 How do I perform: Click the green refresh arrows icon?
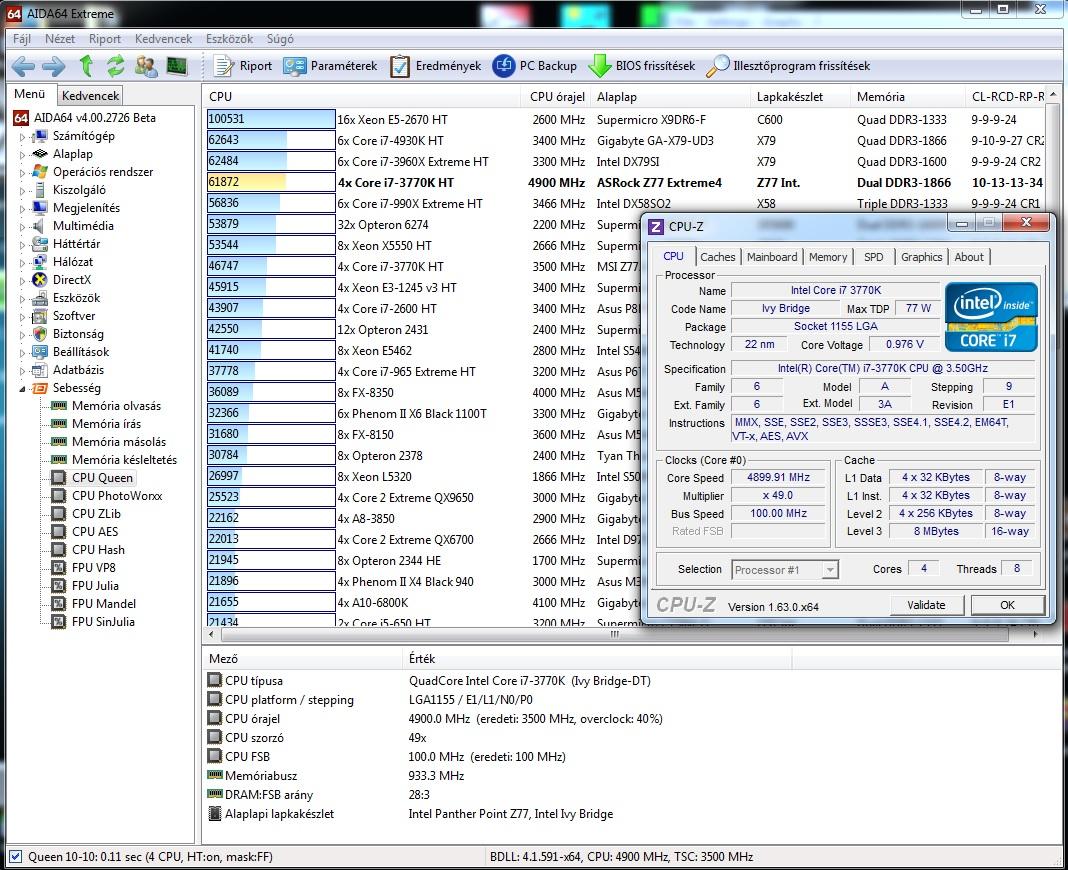[116, 66]
